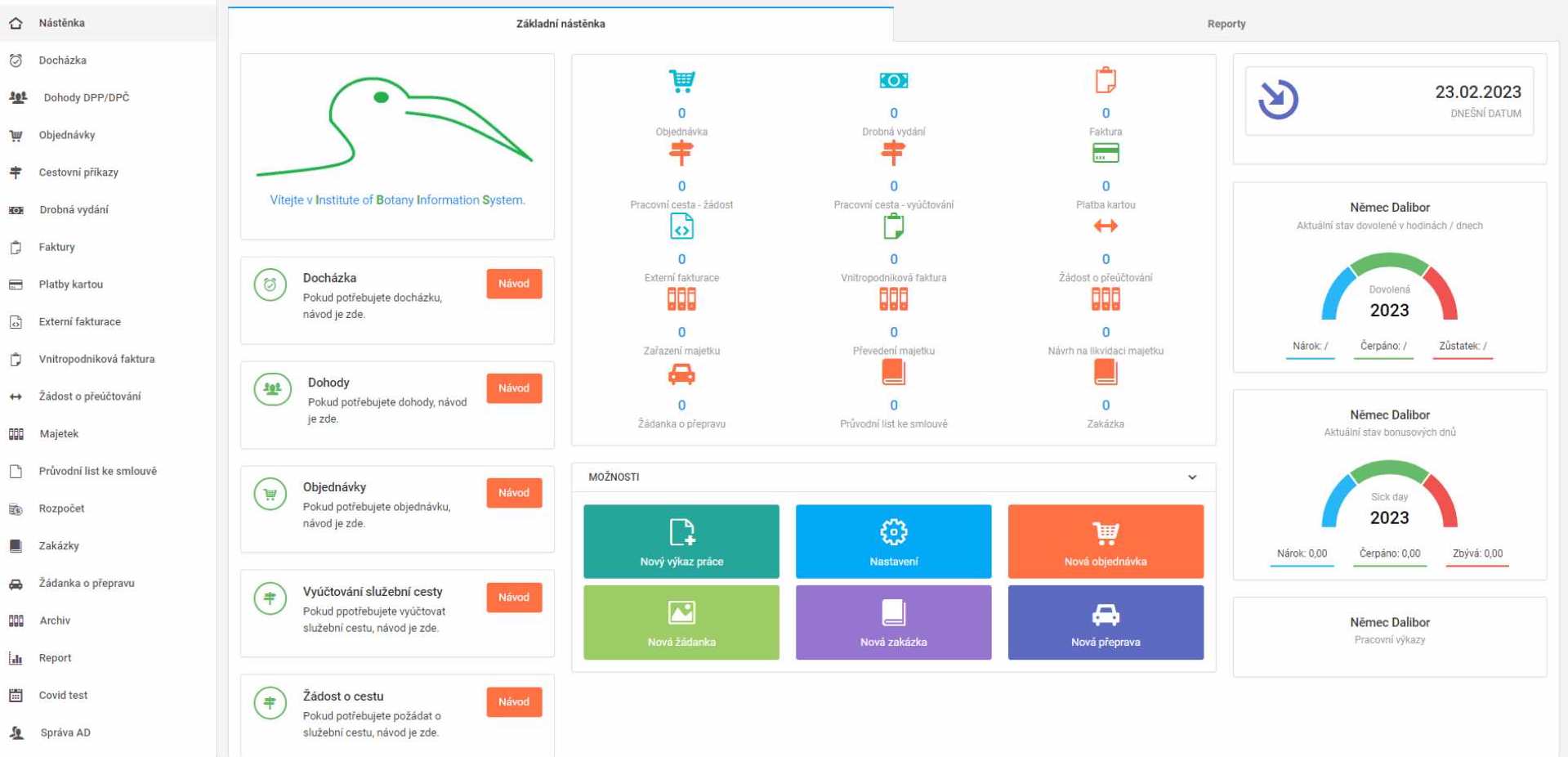Switch to the Reporty tab
Viewport: 1568px width, 757px height.
pyautogui.click(x=1226, y=24)
